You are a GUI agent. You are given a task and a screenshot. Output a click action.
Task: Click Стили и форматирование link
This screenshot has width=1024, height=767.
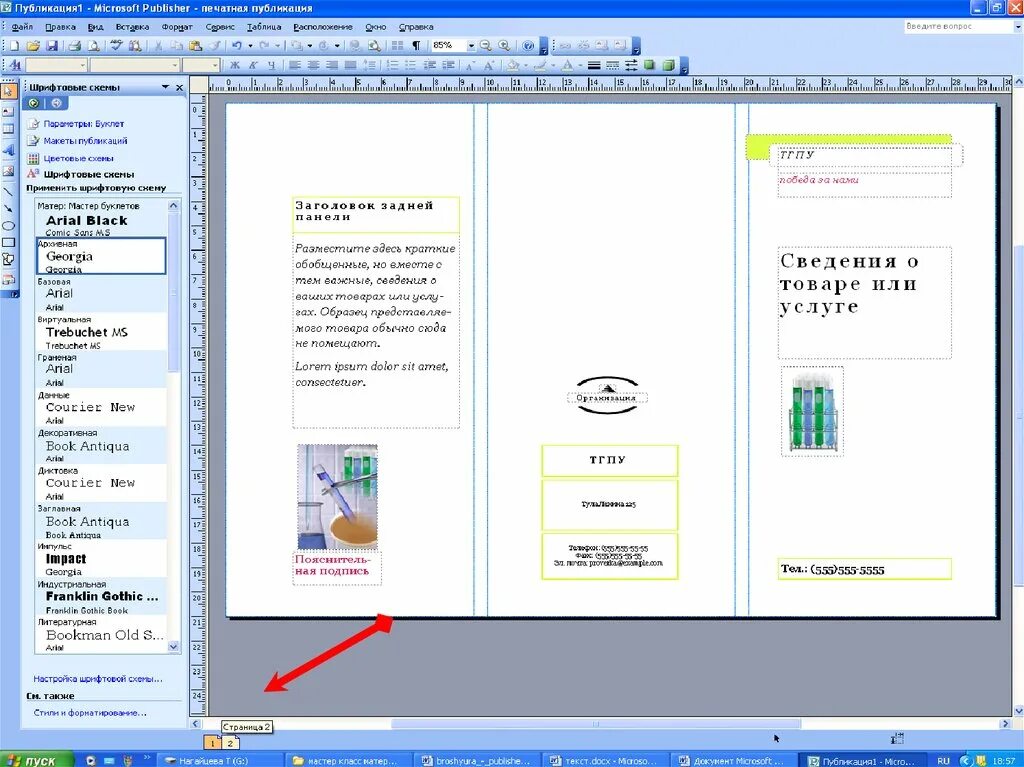pyautogui.click(x=90, y=713)
